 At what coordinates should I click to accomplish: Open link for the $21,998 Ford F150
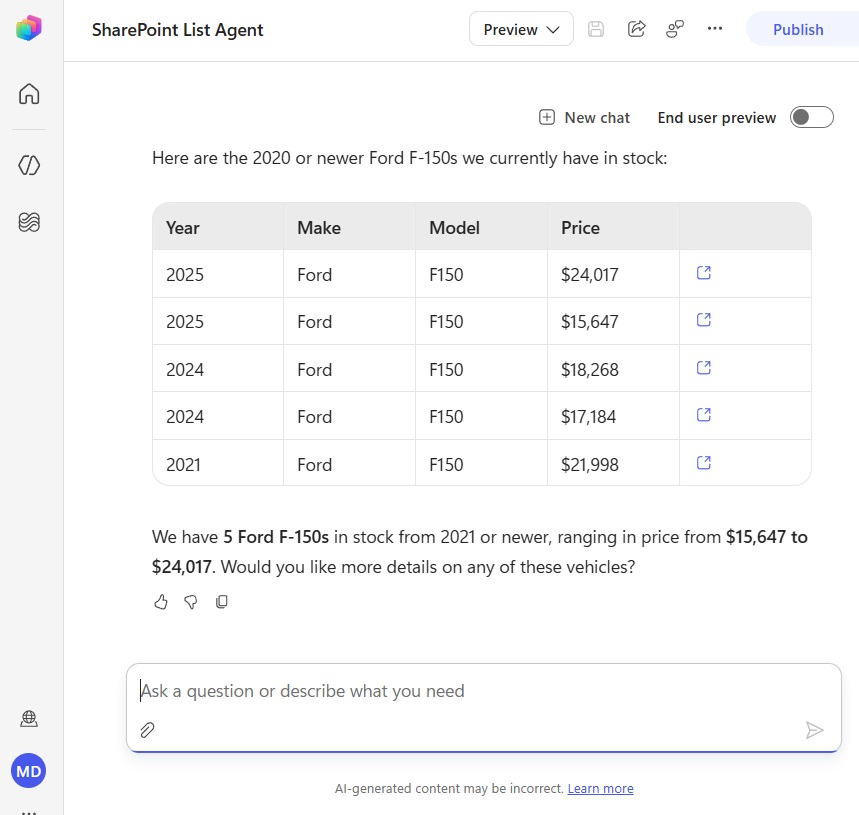[704, 463]
